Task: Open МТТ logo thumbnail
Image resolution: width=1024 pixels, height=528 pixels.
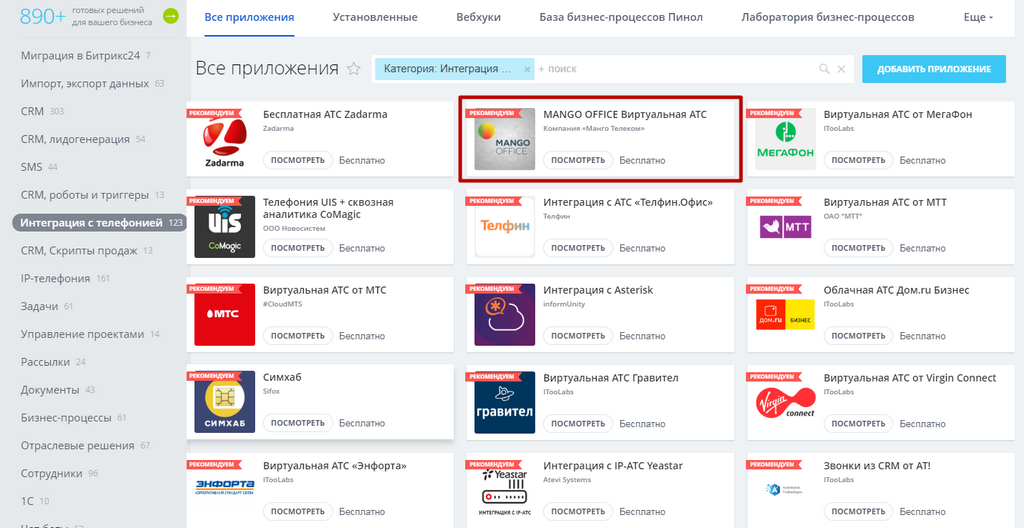Action: point(785,227)
